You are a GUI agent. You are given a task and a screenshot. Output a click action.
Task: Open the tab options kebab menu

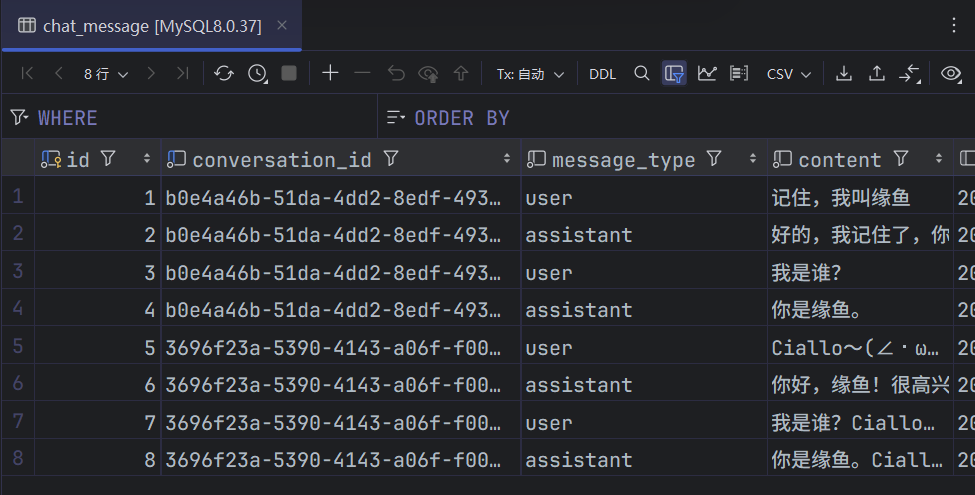click(953, 27)
